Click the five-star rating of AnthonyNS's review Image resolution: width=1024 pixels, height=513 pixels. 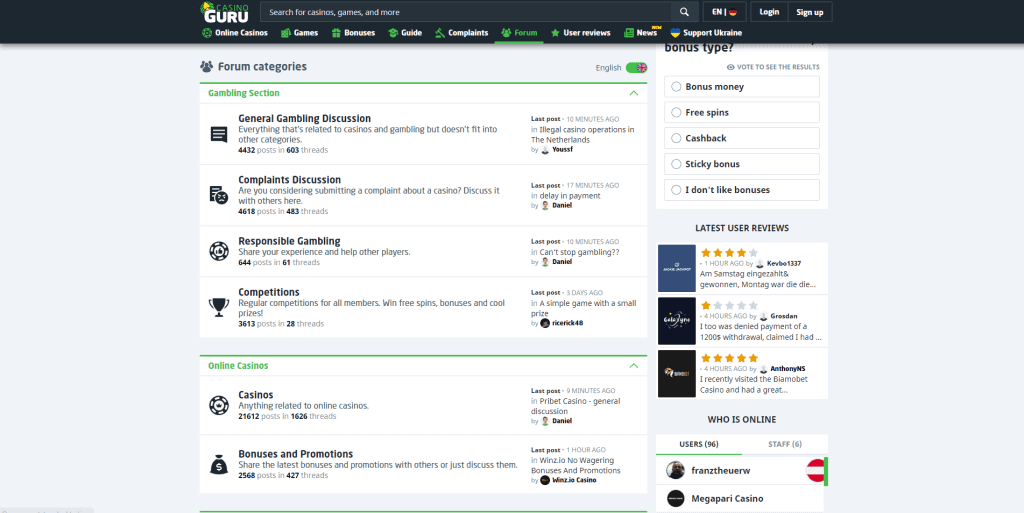click(x=729, y=358)
